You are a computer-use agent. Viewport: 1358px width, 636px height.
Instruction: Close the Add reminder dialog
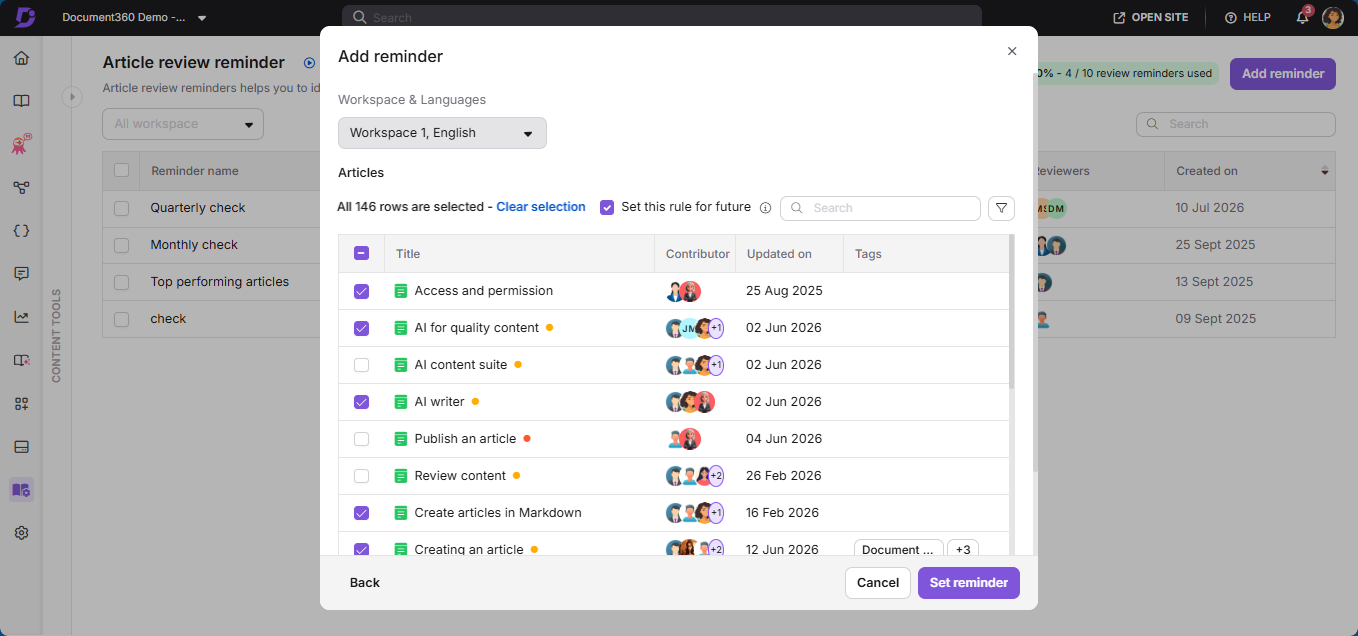coord(1012,51)
